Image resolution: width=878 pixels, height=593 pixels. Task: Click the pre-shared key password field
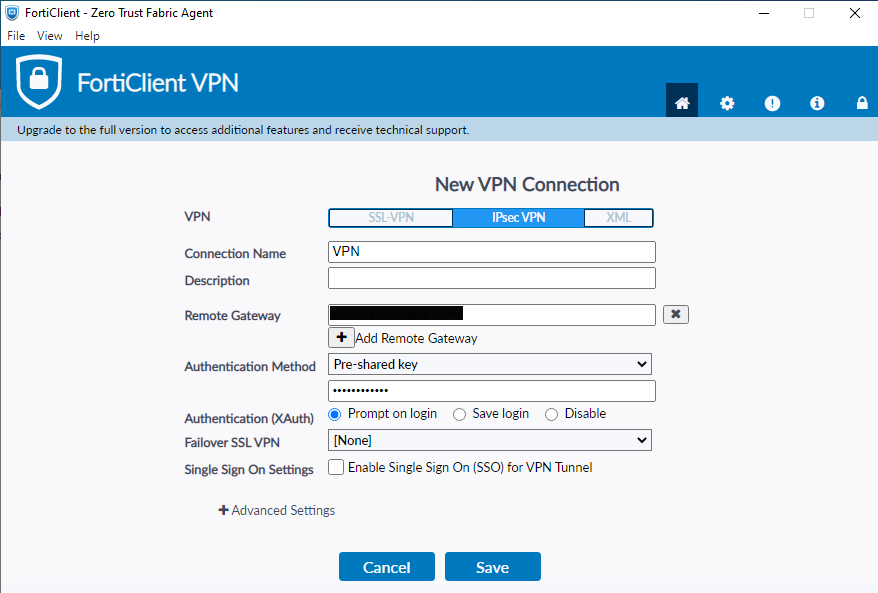coord(492,391)
